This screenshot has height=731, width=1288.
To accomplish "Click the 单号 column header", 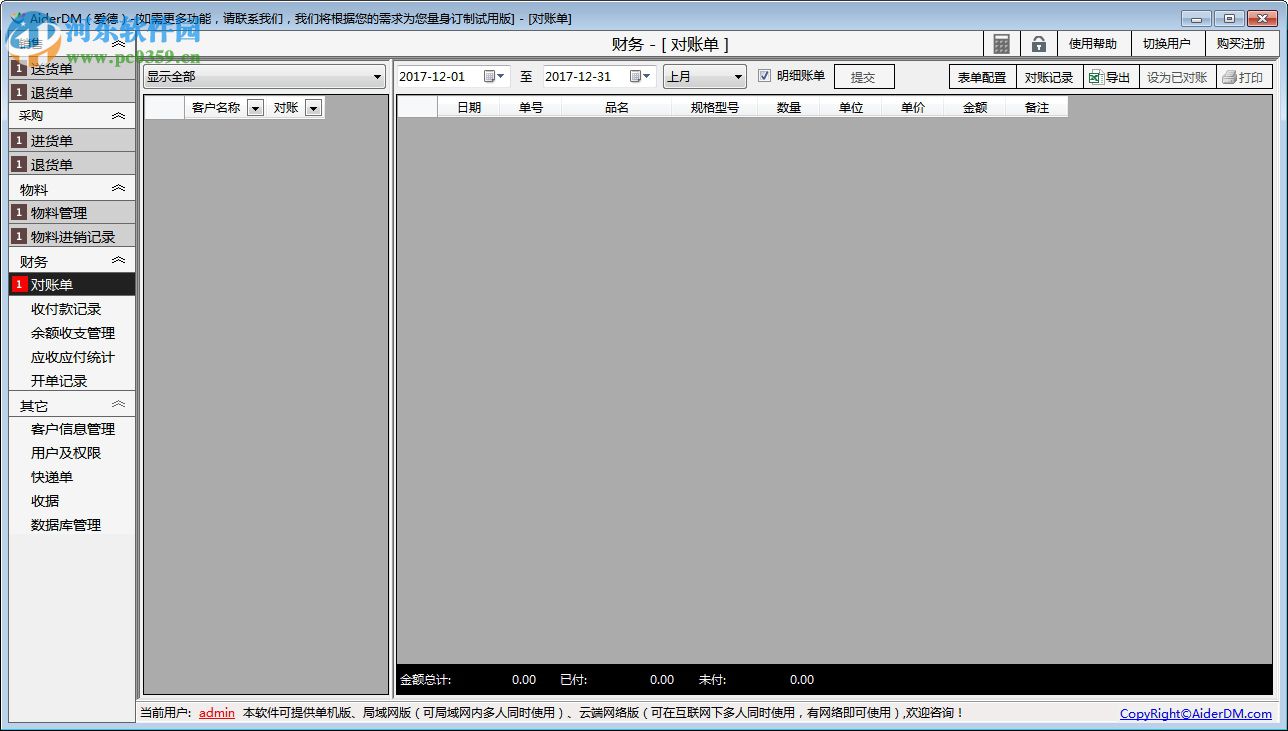I will [x=531, y=107].
